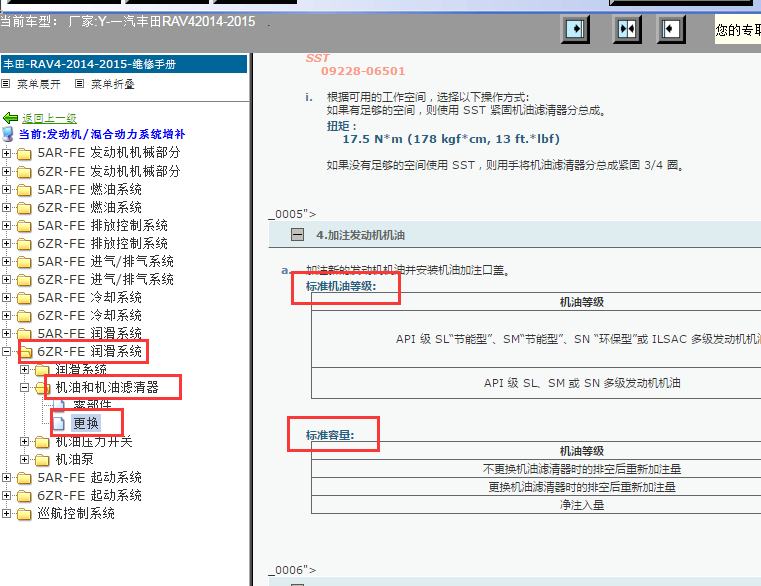
Task: Expand 机油压力开关 subfolder
Action: (24, 441)
